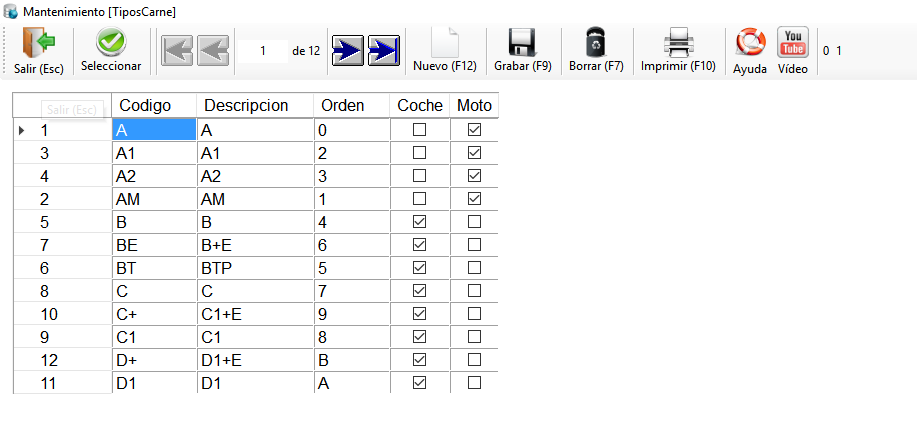The image size is (917, 421).
Task: Click row header number 10
Action: click(62, 313)
